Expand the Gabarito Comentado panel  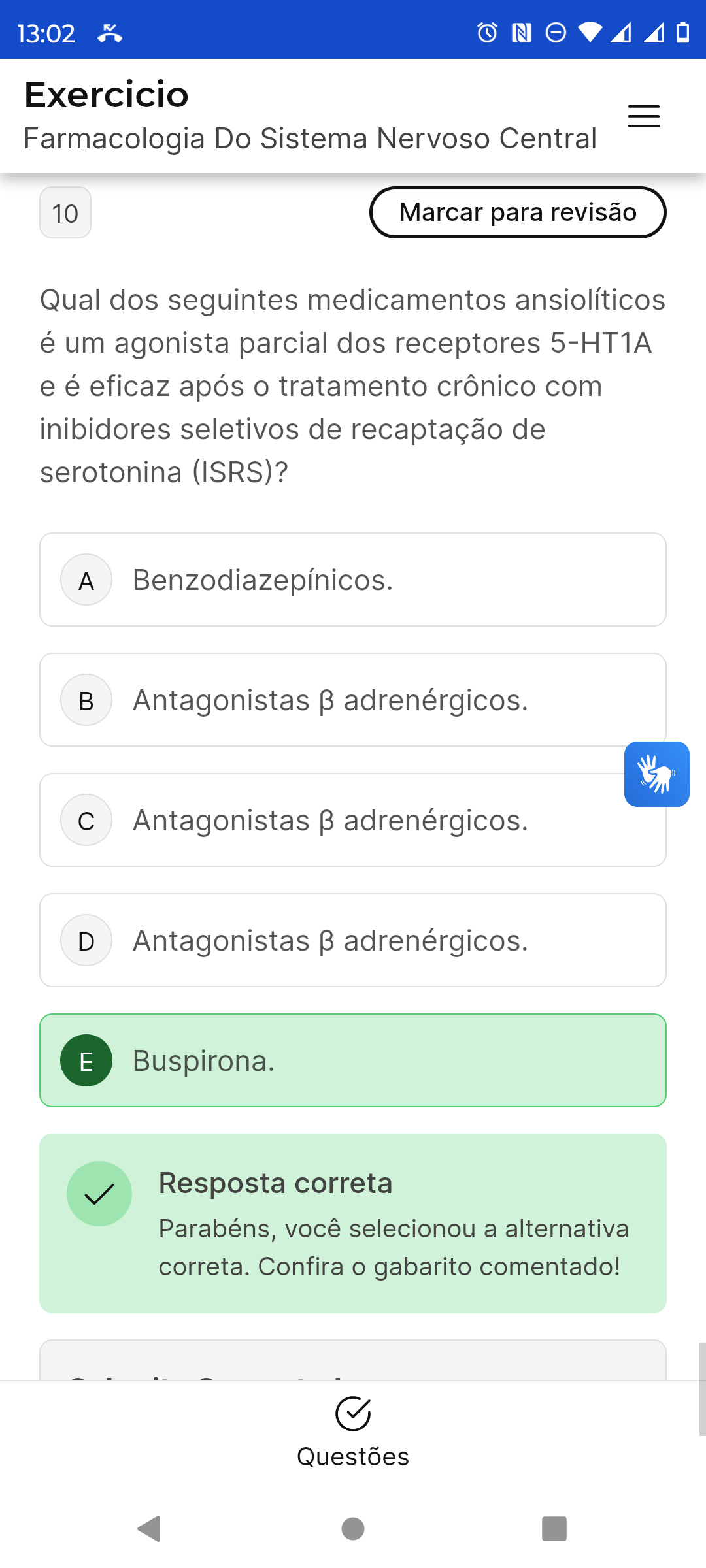(x=353, y=1362)
